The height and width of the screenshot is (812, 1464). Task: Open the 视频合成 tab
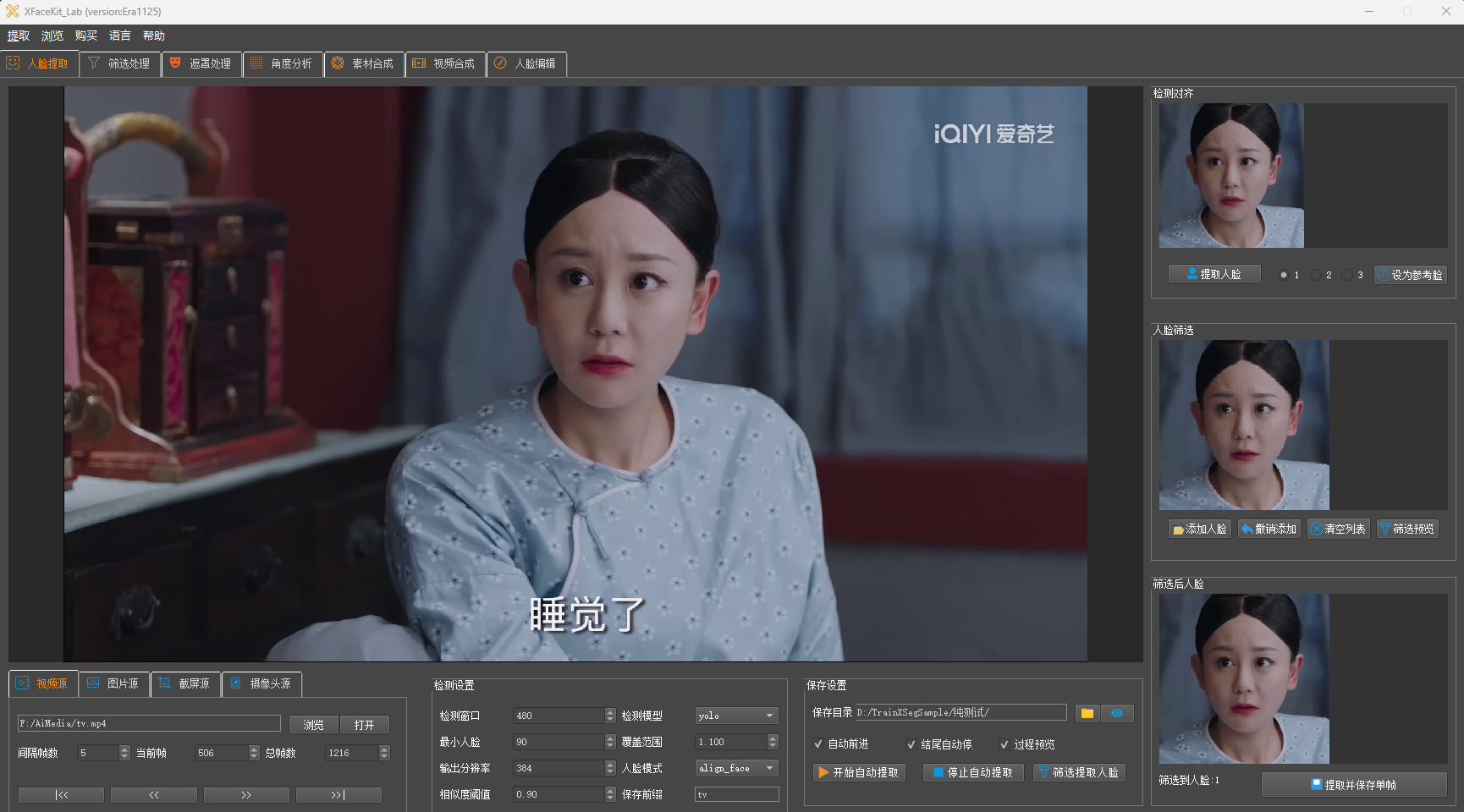point(445,63)
